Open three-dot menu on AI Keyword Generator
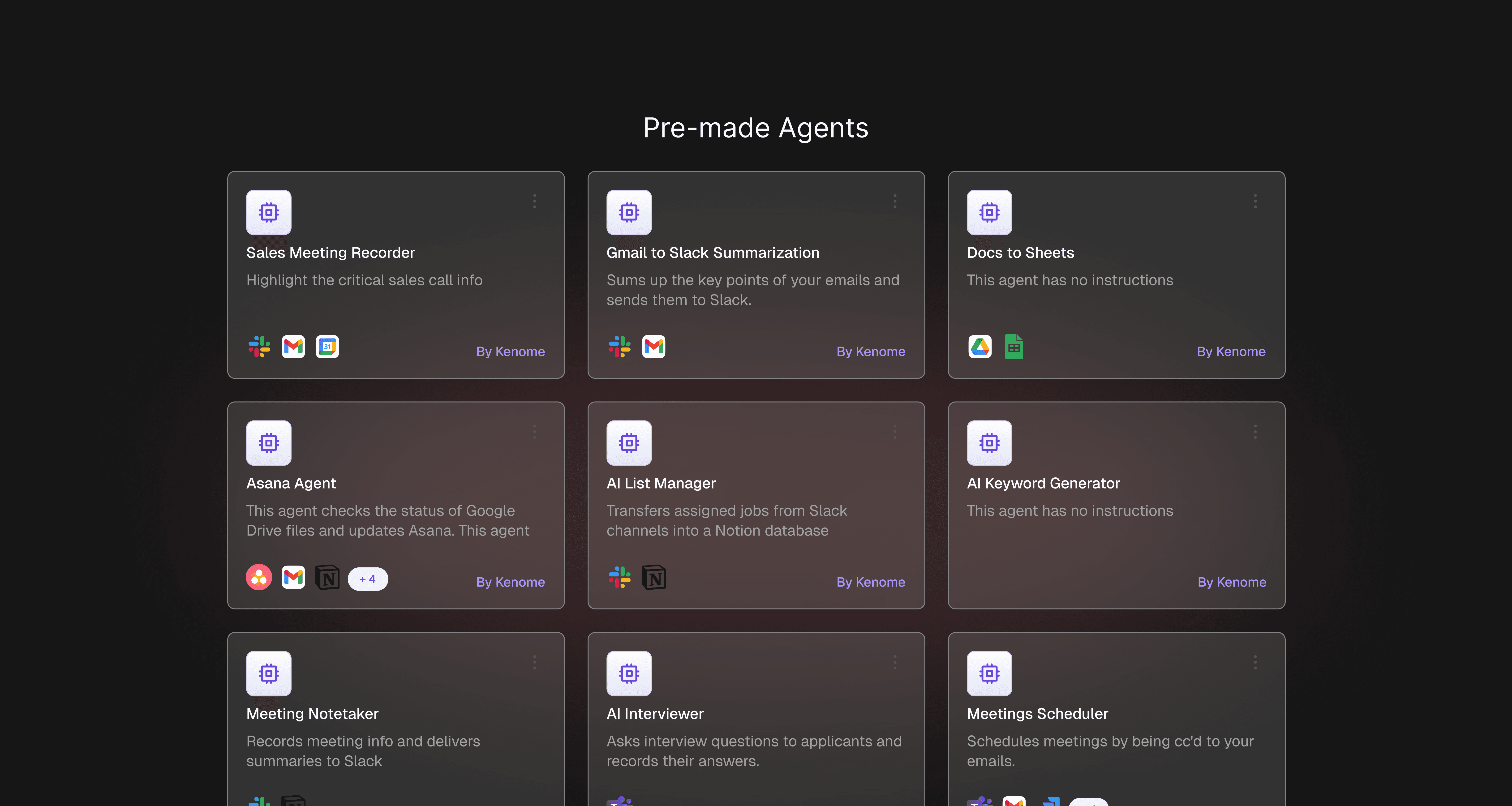This screenshot has height=806, width=1512. 1255,432
